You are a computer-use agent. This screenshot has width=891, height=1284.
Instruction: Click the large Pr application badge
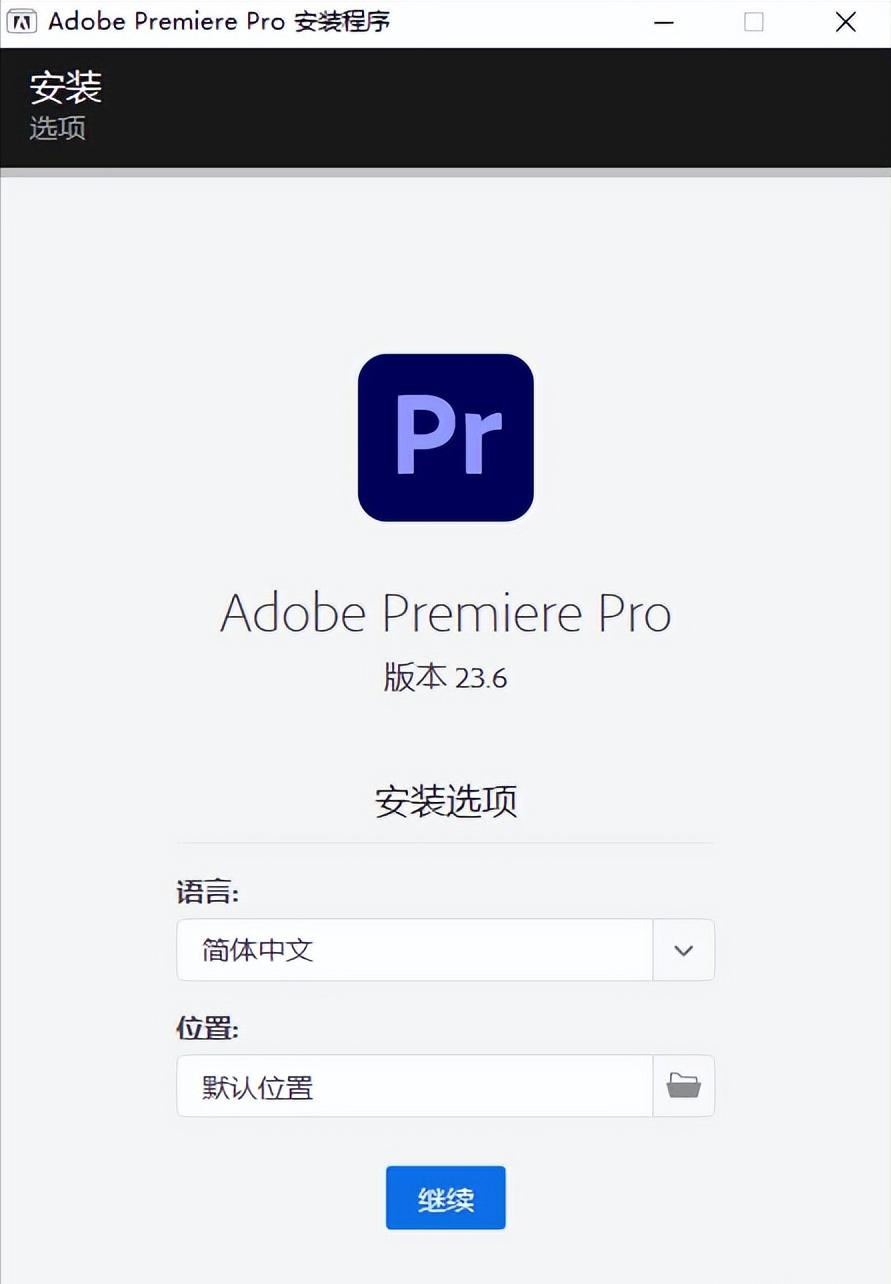tap(445, 437)
